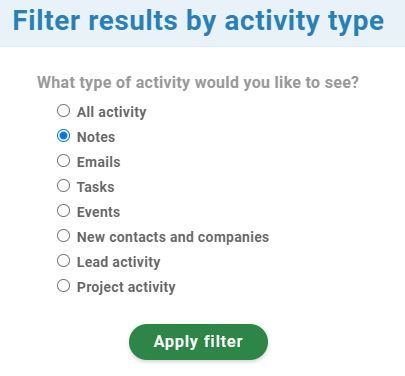Click the 'Project activity' label text
The image size is (405, 376).
(126, 287)
